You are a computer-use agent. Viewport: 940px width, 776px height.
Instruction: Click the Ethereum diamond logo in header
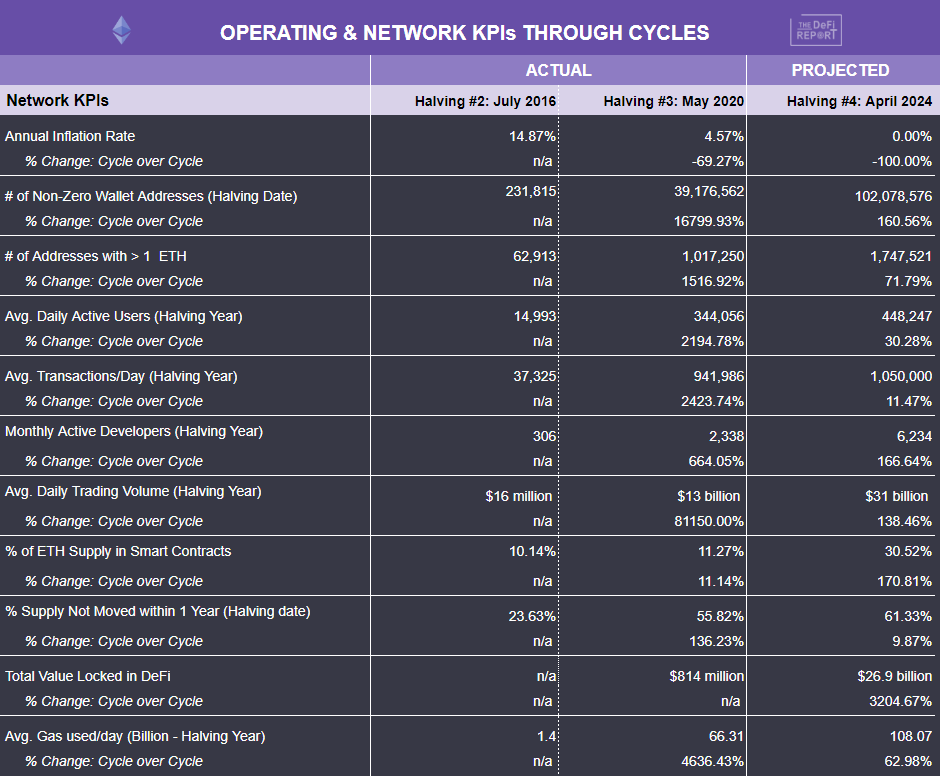[122, 30]
